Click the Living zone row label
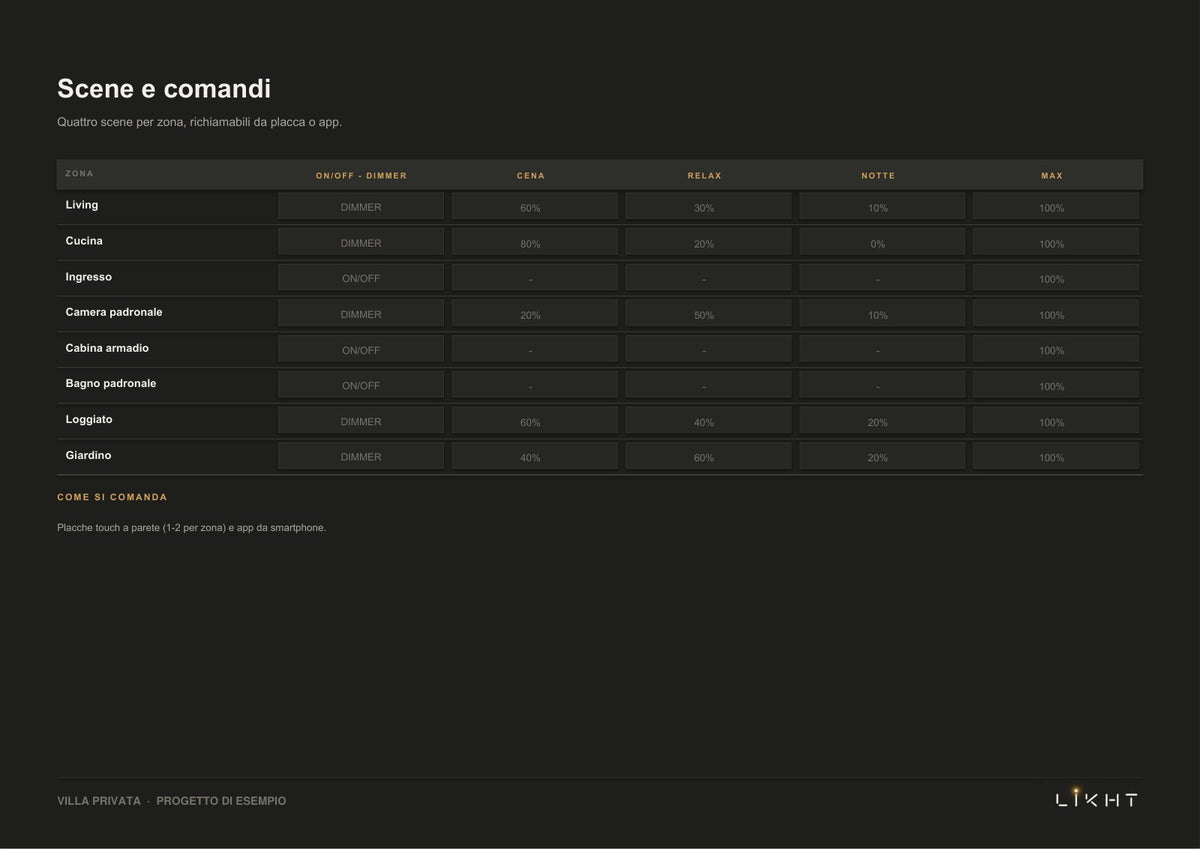The image size is (1200, 849). (82, 205)
